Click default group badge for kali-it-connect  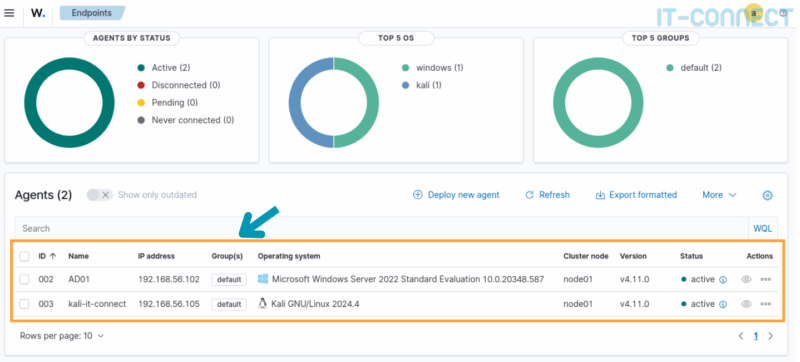pyautogui.click(x=229, y=304)
